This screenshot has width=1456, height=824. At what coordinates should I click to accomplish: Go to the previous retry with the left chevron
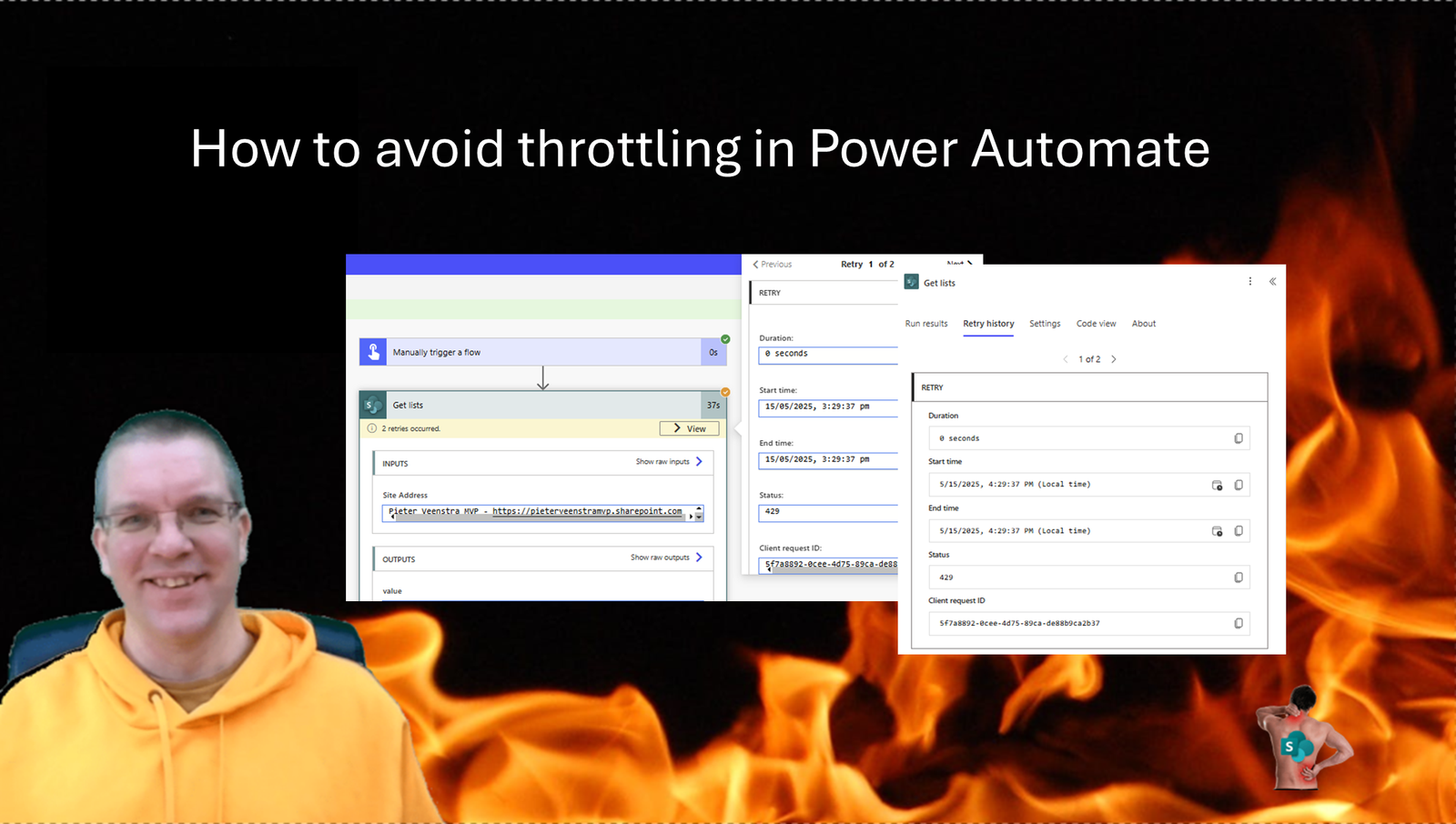click(x=1066, y=359)
